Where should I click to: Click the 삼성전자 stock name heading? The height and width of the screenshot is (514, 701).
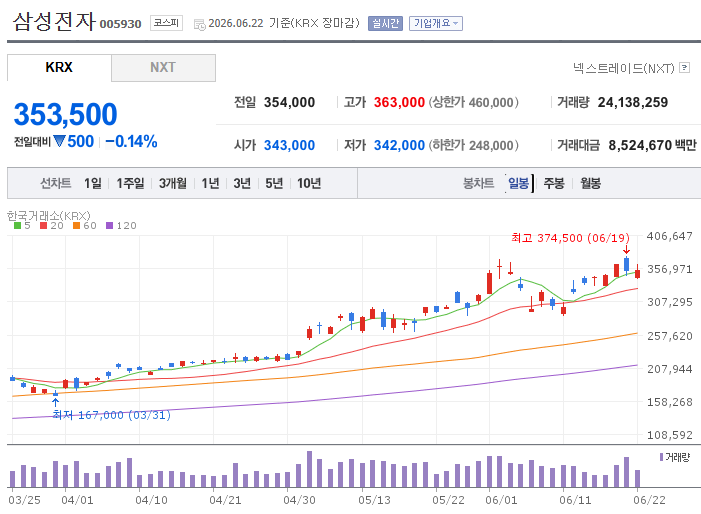(x=54, y=21)
